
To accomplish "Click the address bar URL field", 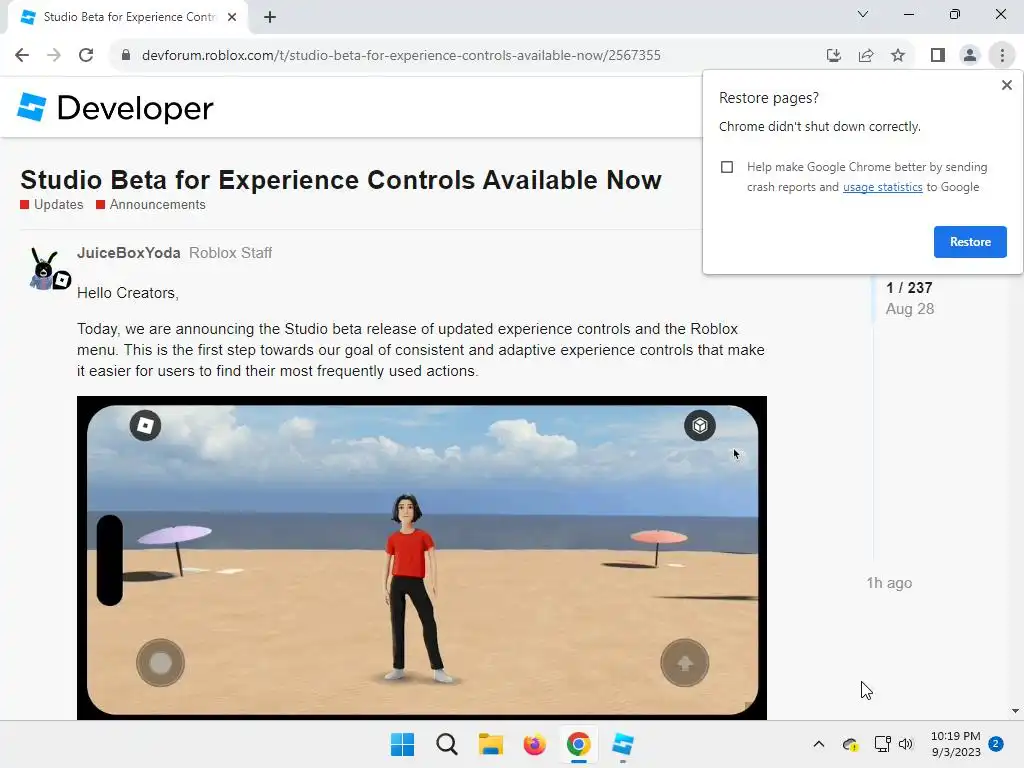I will click(401, 56).
